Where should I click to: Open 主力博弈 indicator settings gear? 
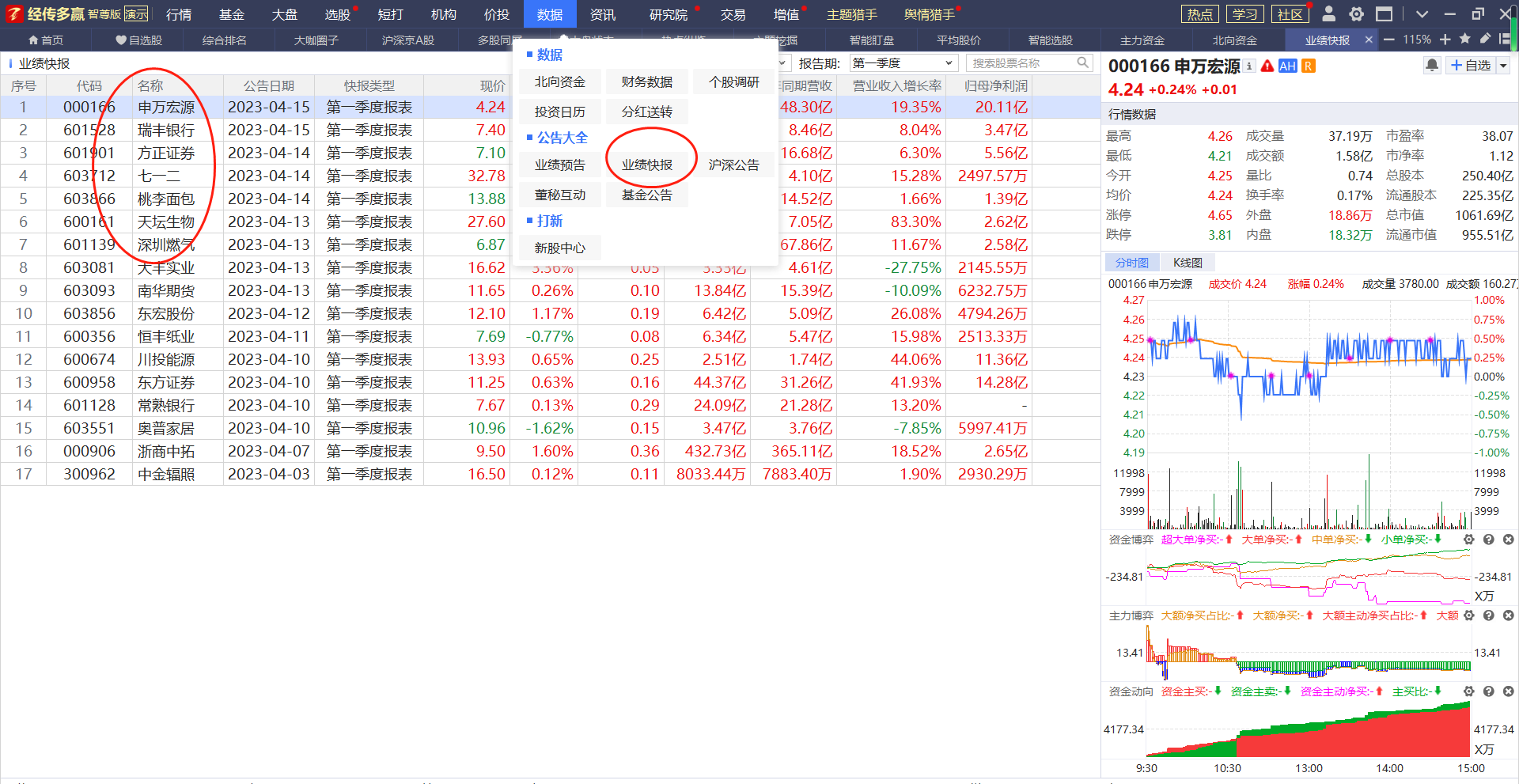tap(1468, 615)
